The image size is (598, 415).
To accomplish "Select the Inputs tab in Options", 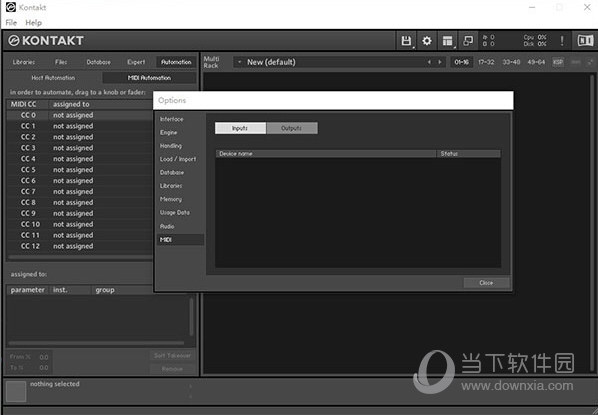I will 240,128.
